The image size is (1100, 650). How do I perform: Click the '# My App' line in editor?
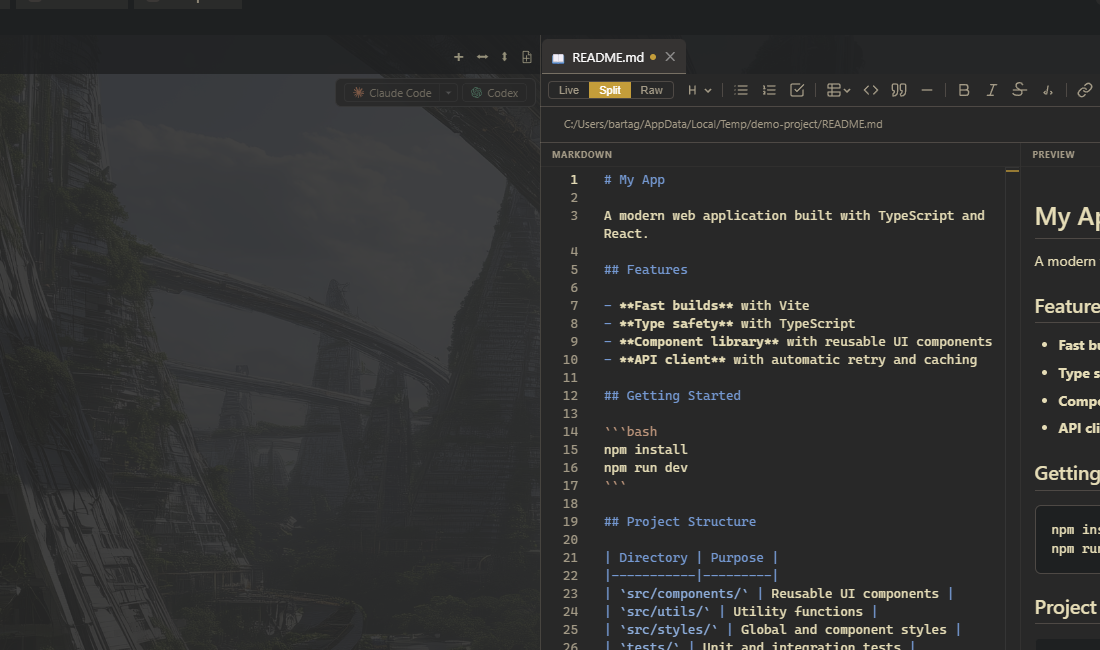click(634, 180)
